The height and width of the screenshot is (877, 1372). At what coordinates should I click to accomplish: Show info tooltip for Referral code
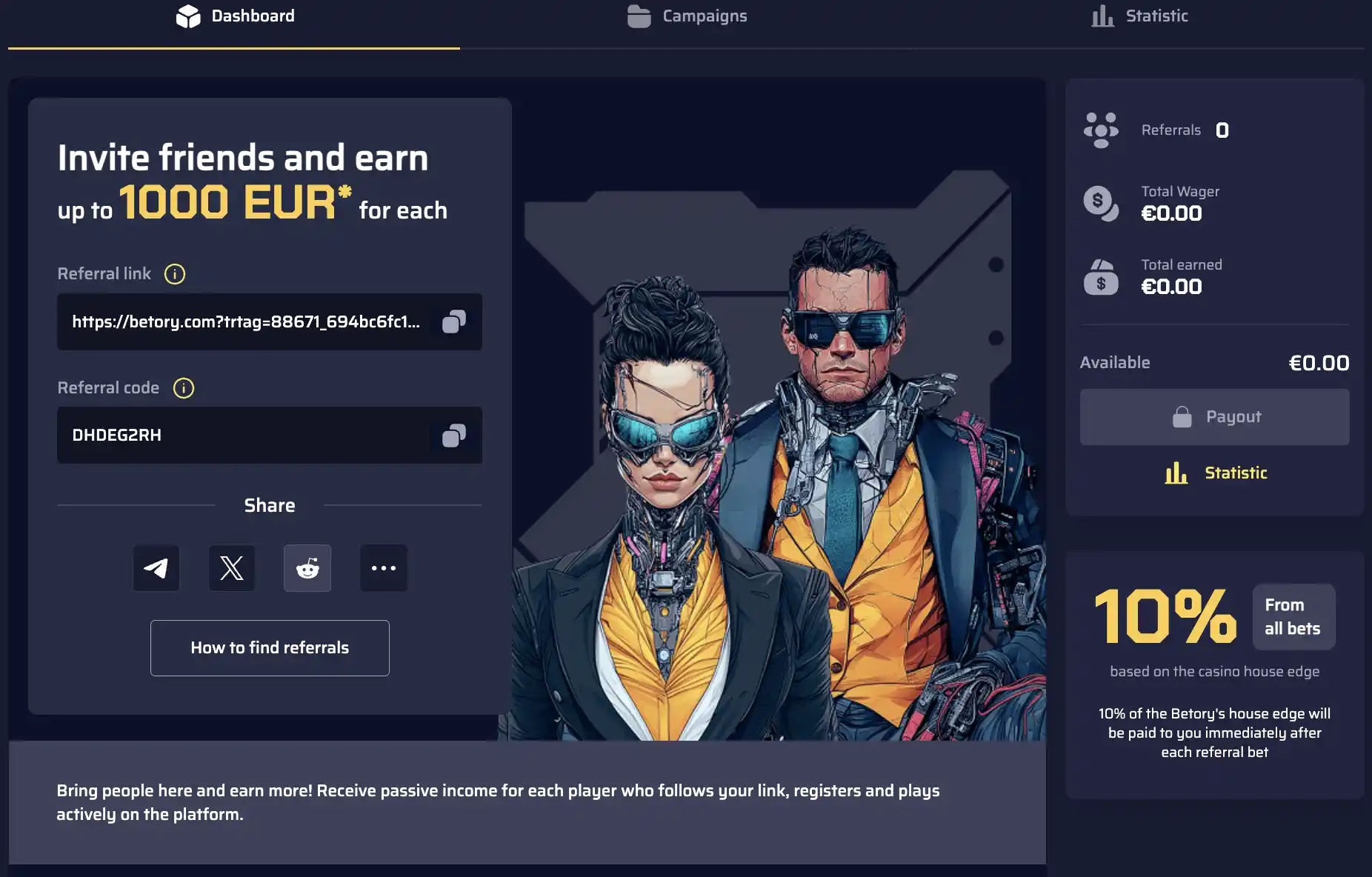[184, 388]
